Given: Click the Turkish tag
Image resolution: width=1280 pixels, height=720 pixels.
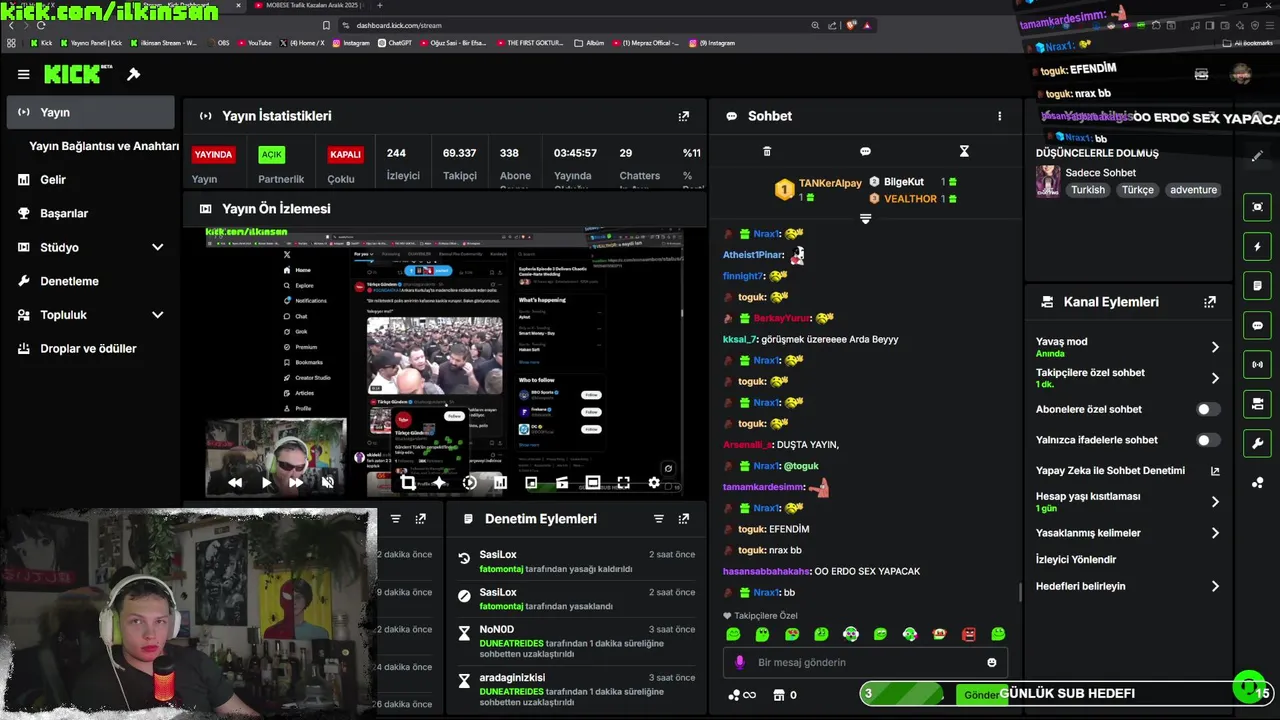Looking at the screenshot, I should [1088, 190].
